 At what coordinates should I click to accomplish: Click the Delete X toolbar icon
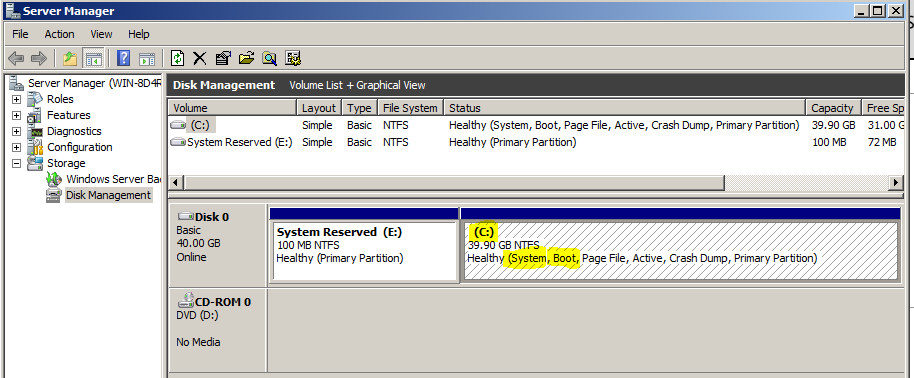coord(200,58)
